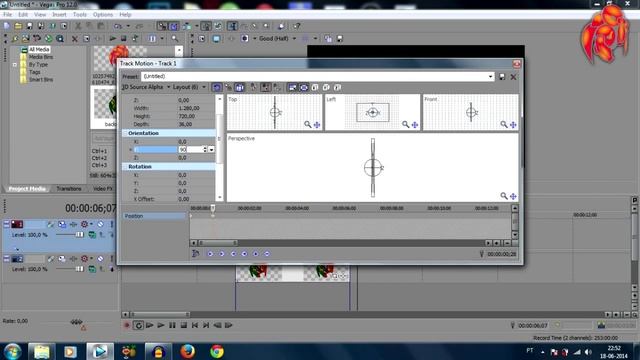Click the zoom magnifier in the Front viewport
Image resolution: width=640 pixels, height=360 pixels.
tap(504, 124)
